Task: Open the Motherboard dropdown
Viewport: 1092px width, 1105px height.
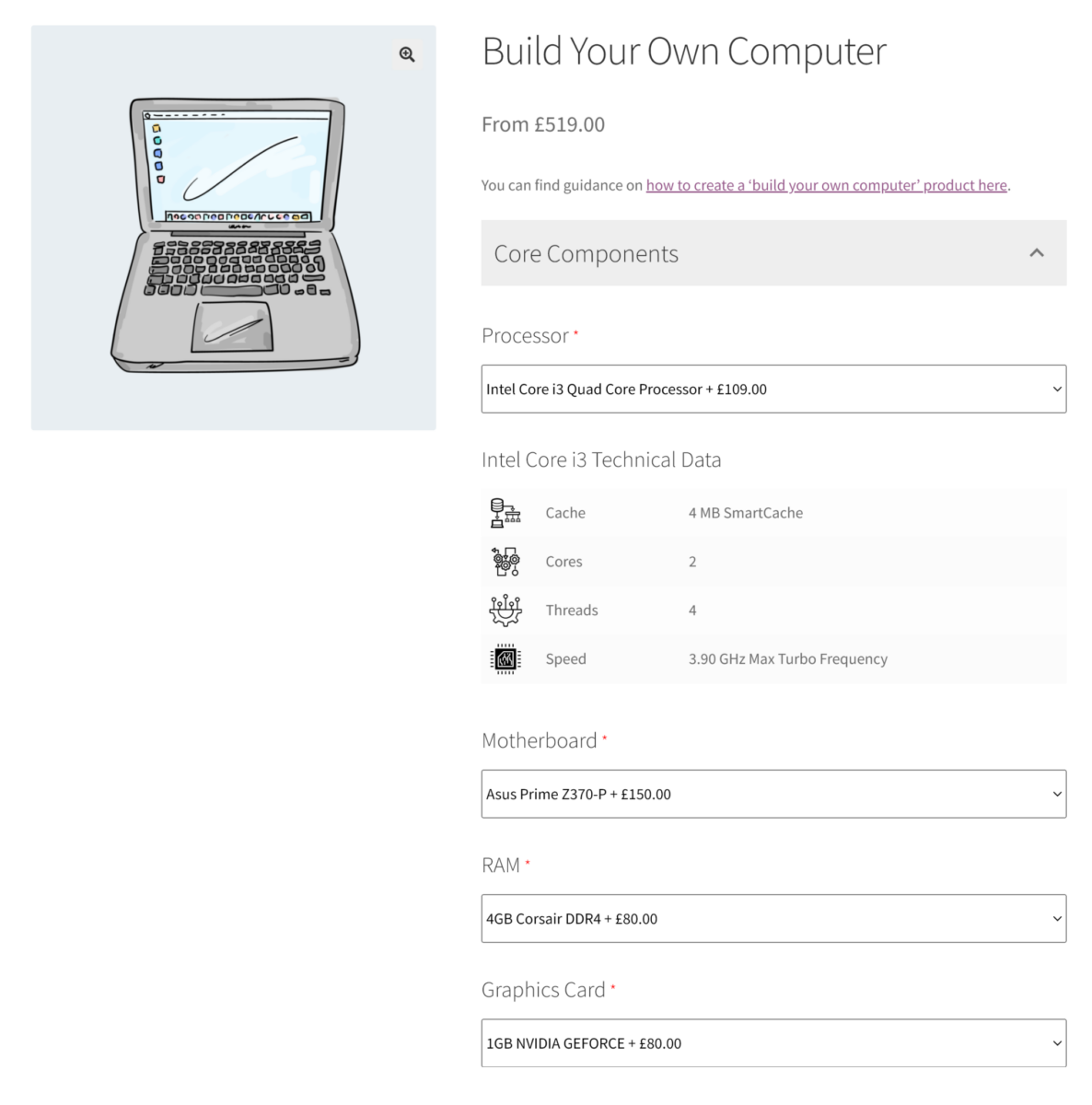Action: pos(773,794)
